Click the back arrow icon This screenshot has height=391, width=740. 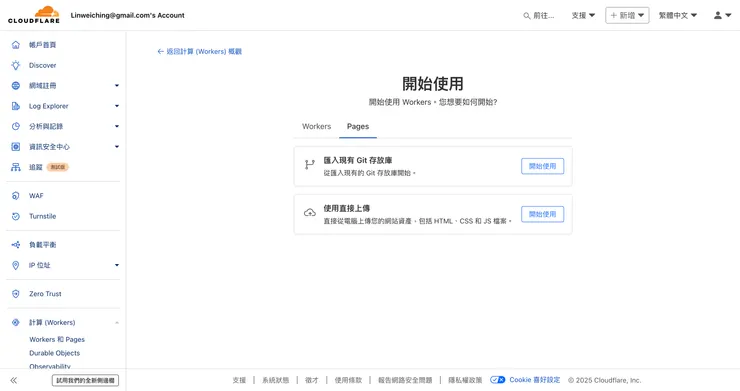pos(160,51)
